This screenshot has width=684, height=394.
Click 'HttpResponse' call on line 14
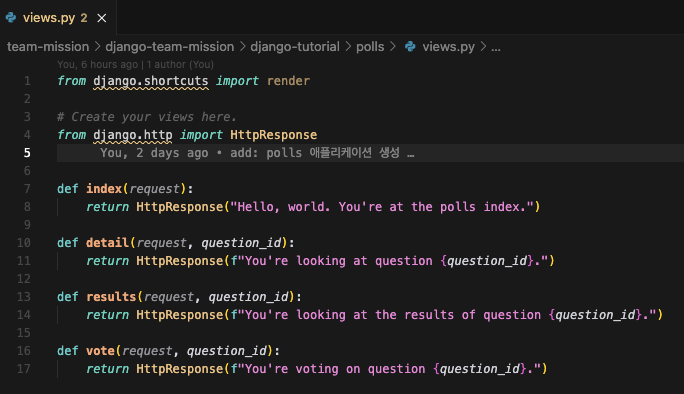click(x=179, y=315)
